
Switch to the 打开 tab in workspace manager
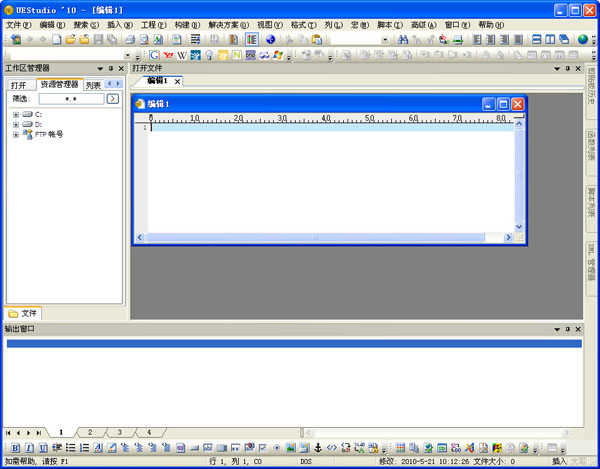pos(19,85)
